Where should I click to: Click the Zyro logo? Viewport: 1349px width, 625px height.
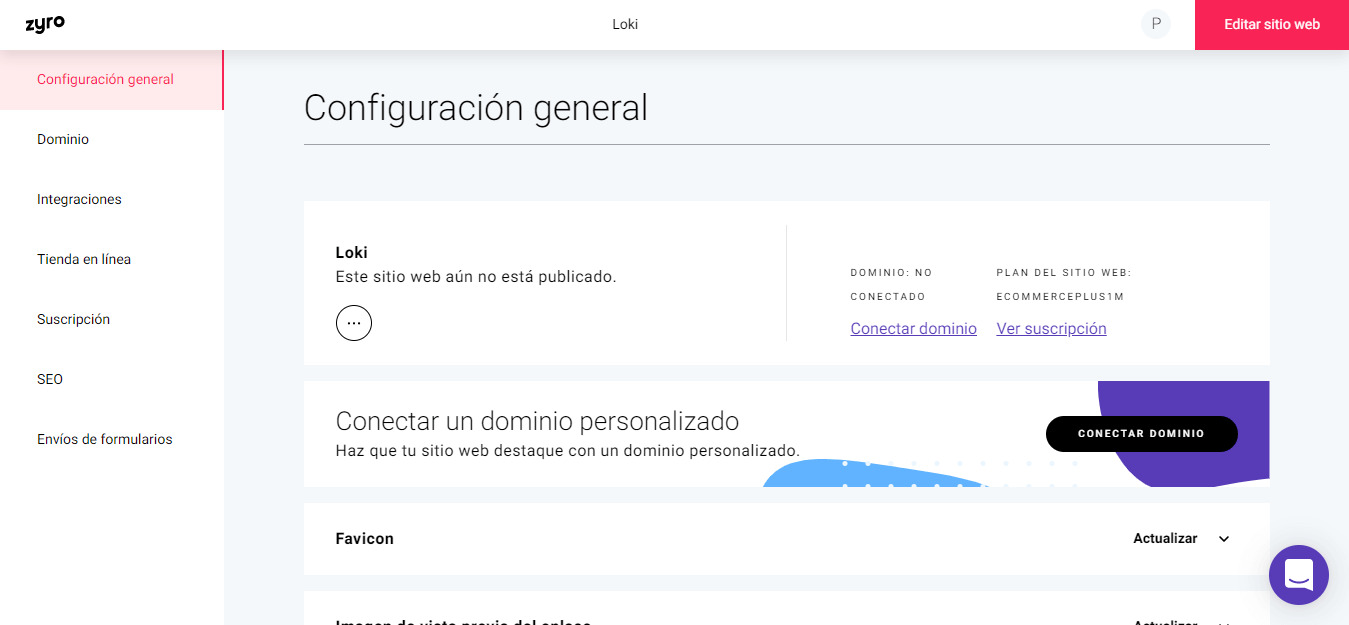click(x=43, y=24)
